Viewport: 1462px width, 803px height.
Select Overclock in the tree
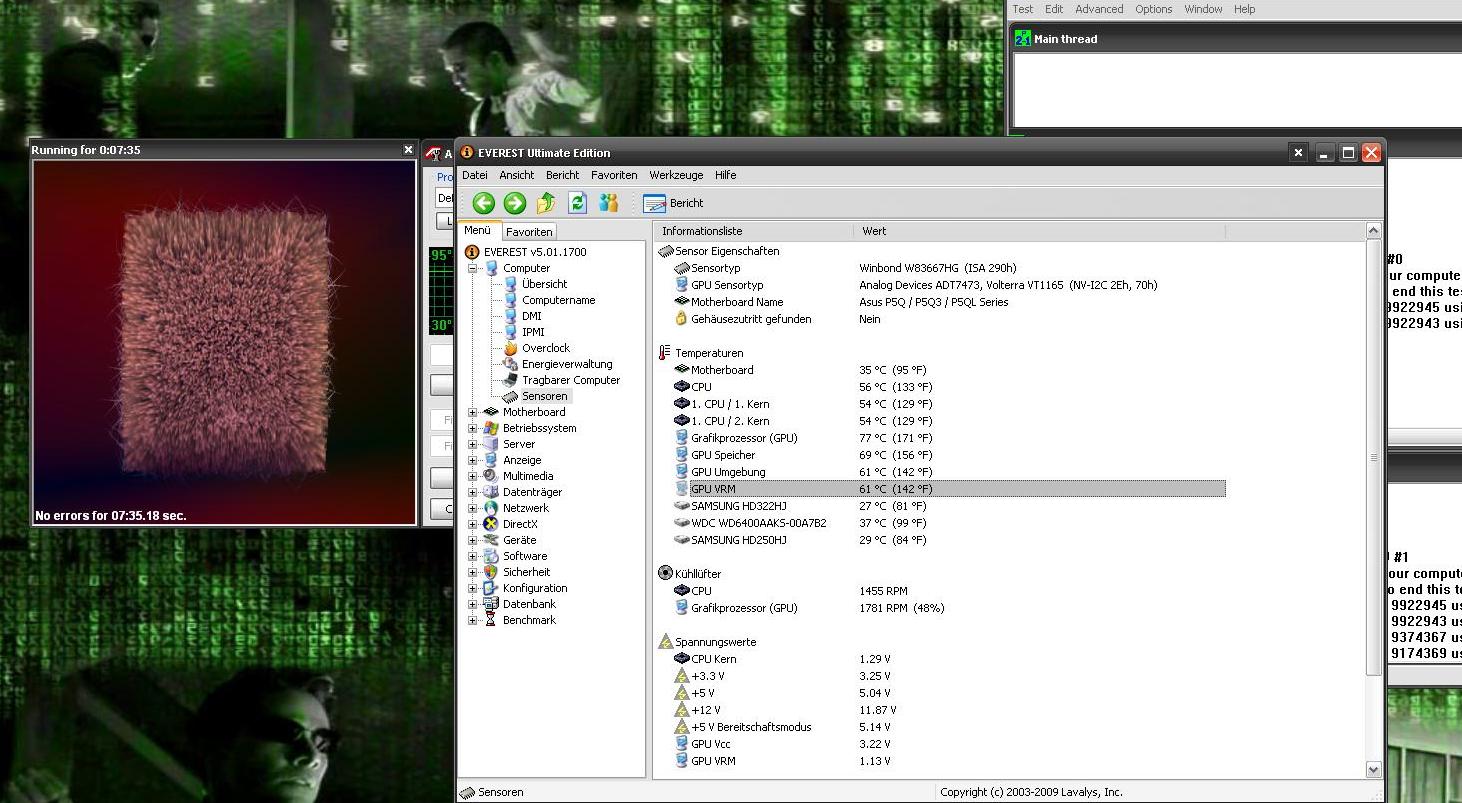[545, 348]
